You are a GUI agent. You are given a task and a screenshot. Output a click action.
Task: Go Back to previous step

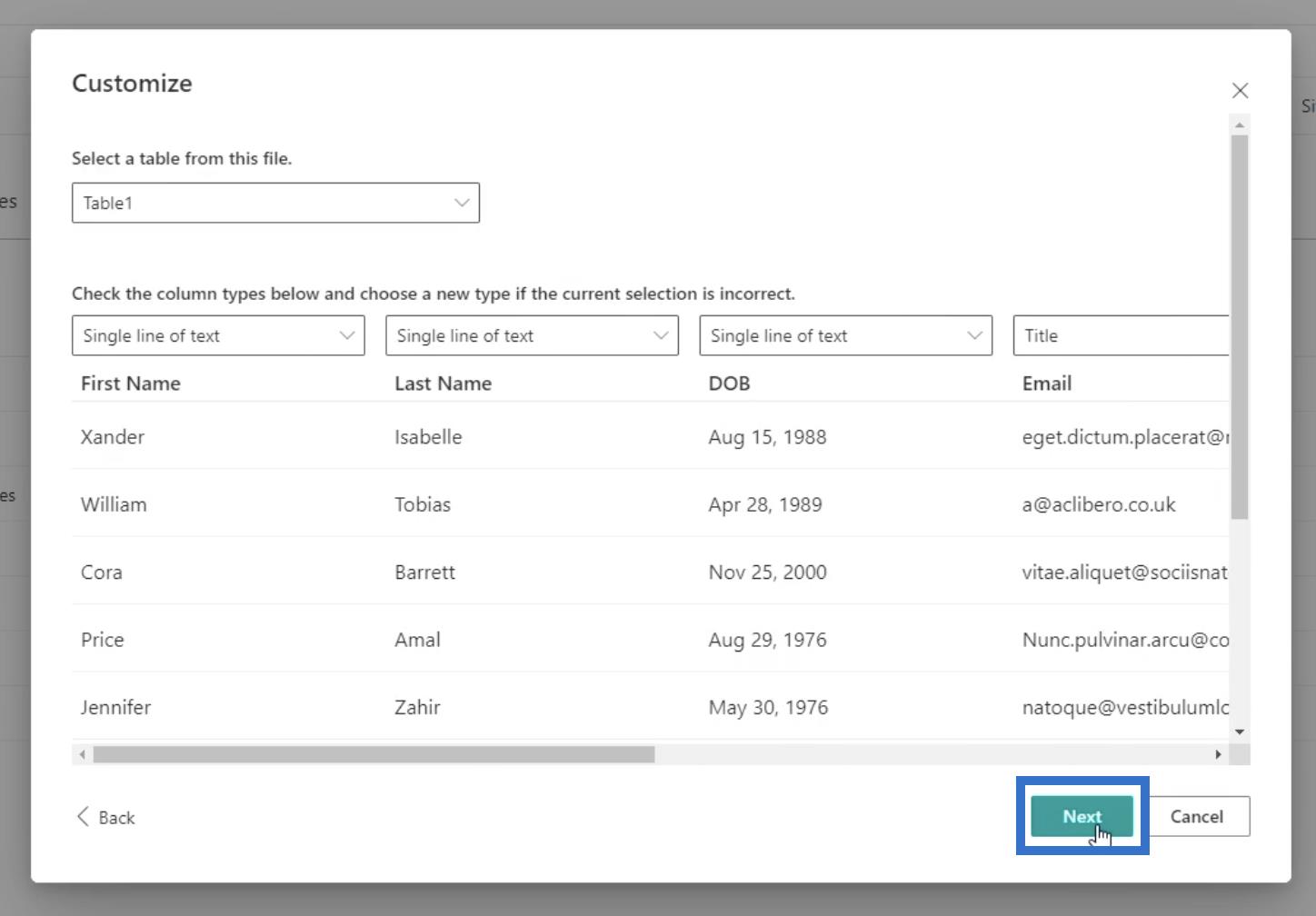pos(105,817)
